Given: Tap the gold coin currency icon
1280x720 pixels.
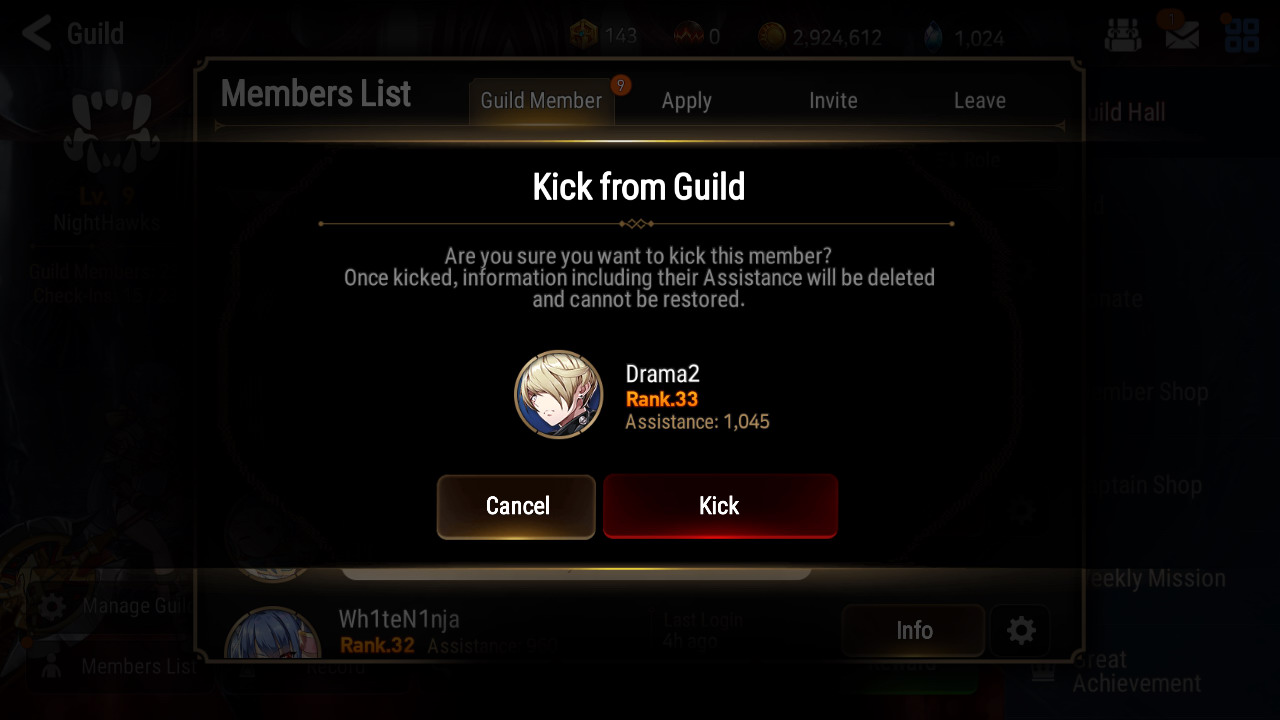Looking at the screenshot, I should point(771,37).
